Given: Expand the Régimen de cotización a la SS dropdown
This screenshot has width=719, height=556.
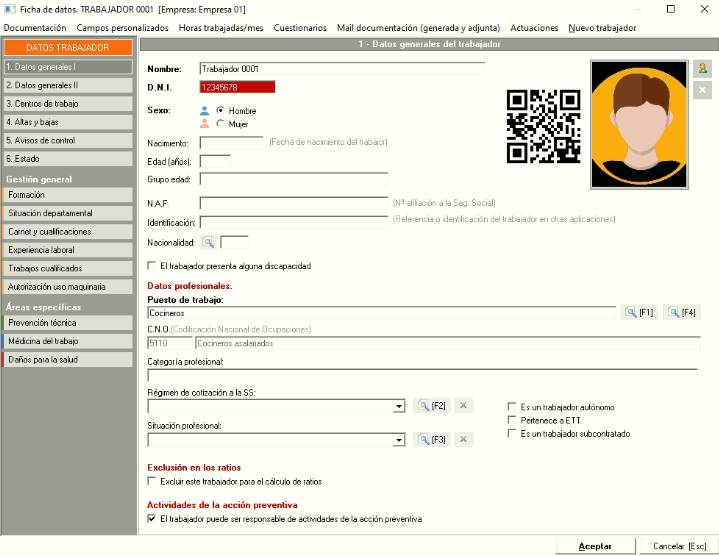Looking at the screenshot, I should [x=399, y=407].
